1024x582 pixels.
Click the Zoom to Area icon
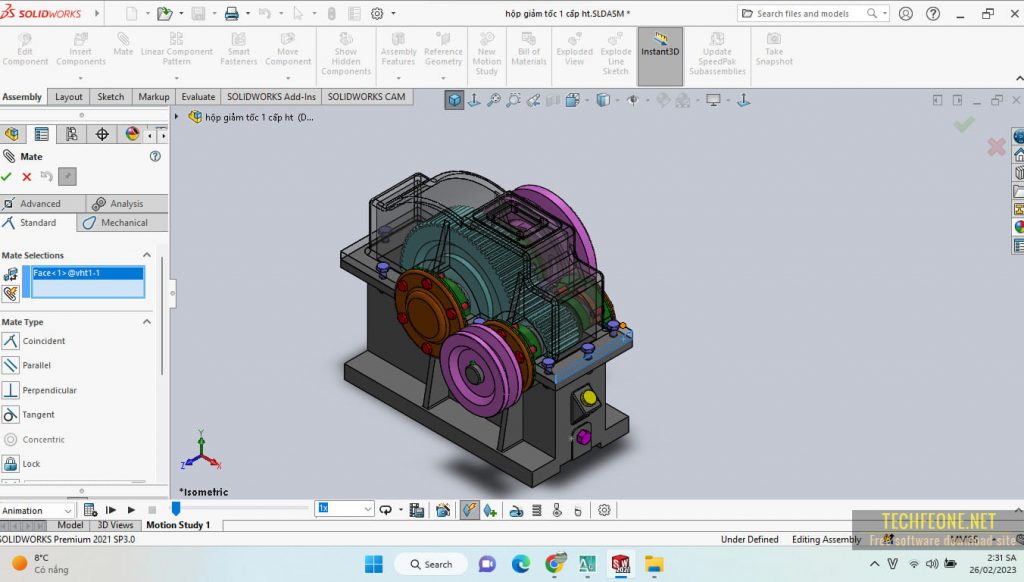coord(514,100)
